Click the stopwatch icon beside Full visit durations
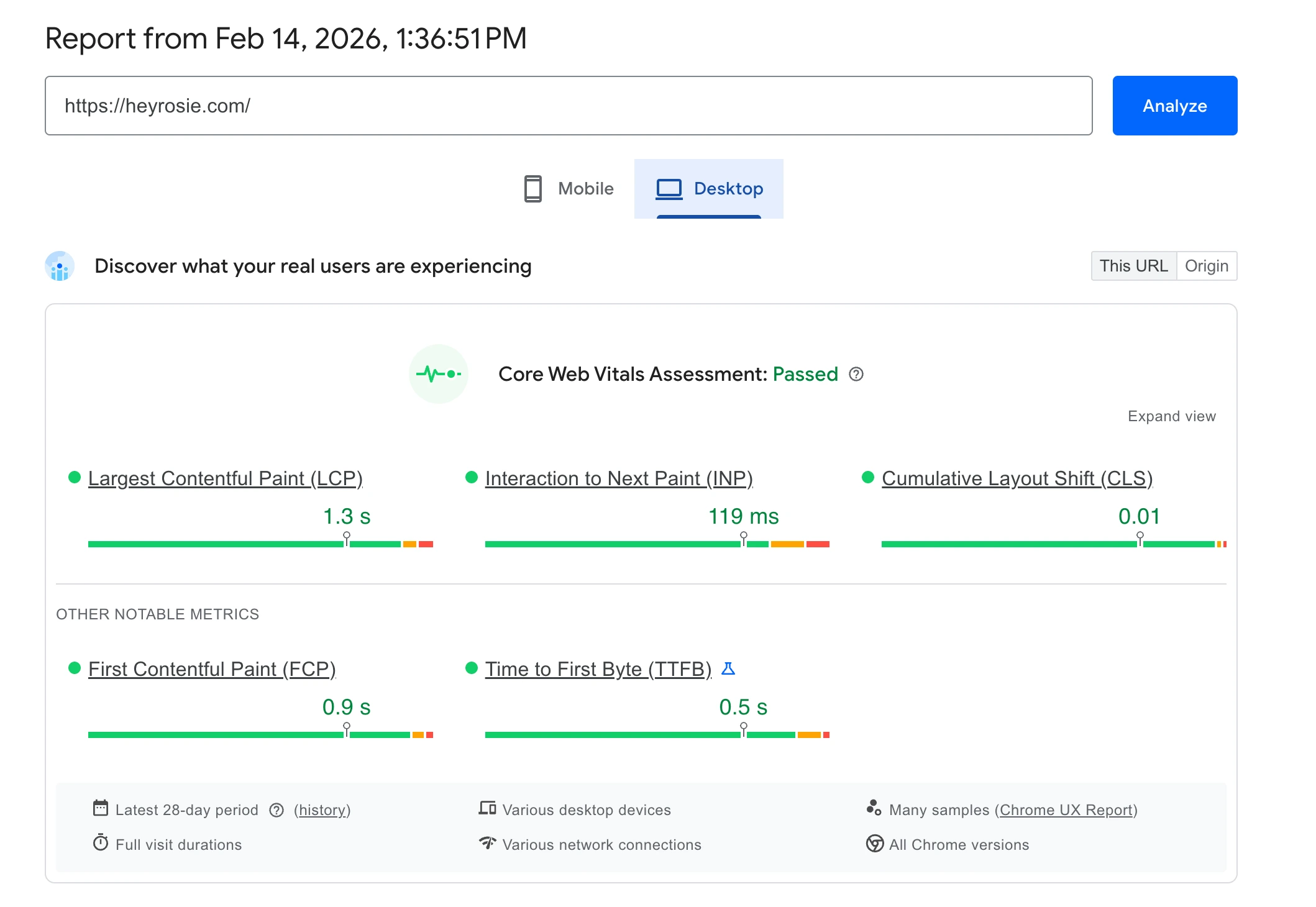 tap(101, 843)
